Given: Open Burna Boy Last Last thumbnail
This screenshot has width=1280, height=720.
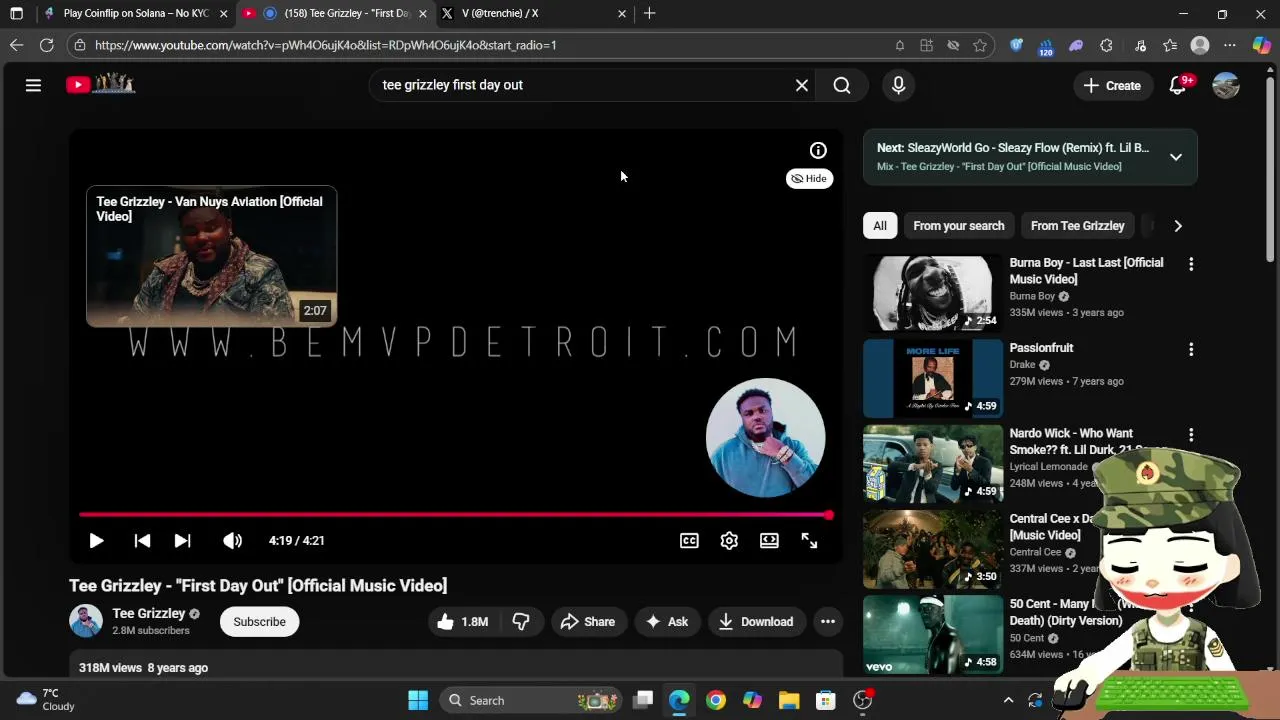Looking at the screenshot, I should click(933, 292).
